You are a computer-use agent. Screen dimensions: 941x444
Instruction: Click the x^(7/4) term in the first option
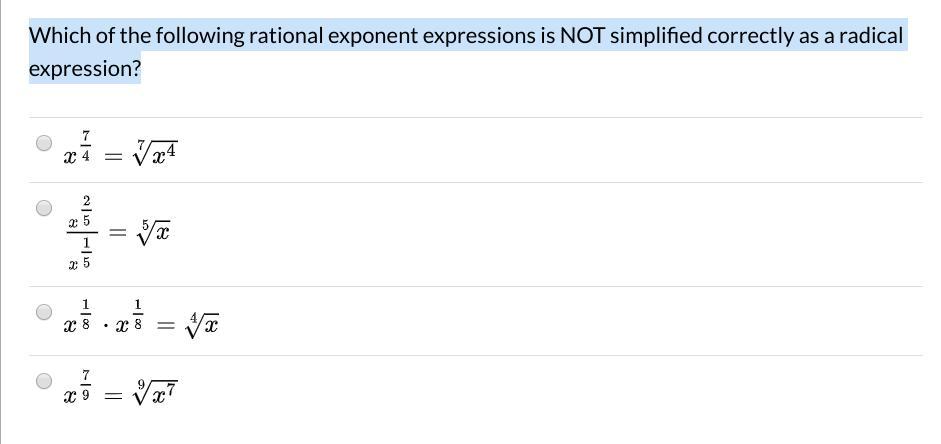click(77, 146)
